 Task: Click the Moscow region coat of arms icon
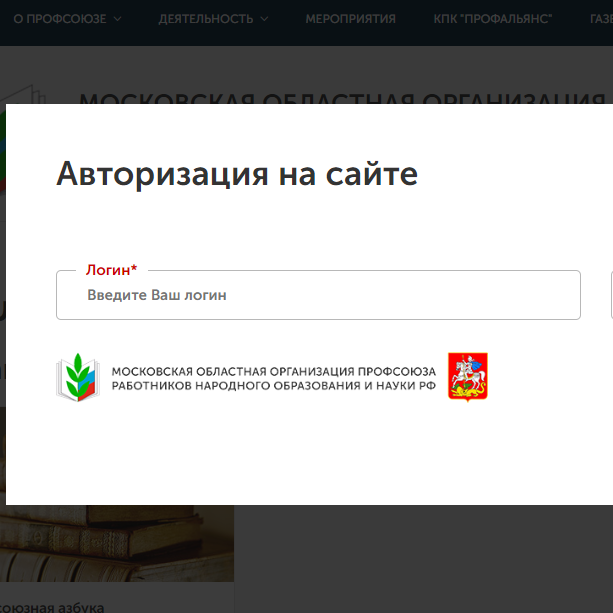tap(468, 377)
